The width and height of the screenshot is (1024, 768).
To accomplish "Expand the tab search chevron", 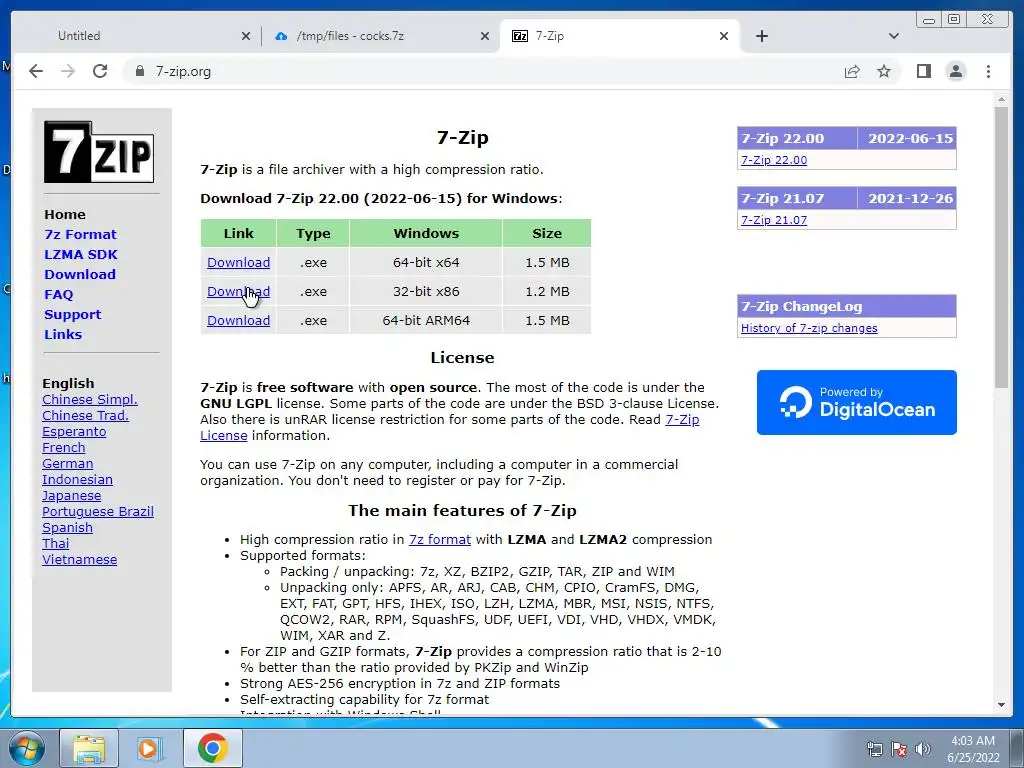I will coord(893,36).
